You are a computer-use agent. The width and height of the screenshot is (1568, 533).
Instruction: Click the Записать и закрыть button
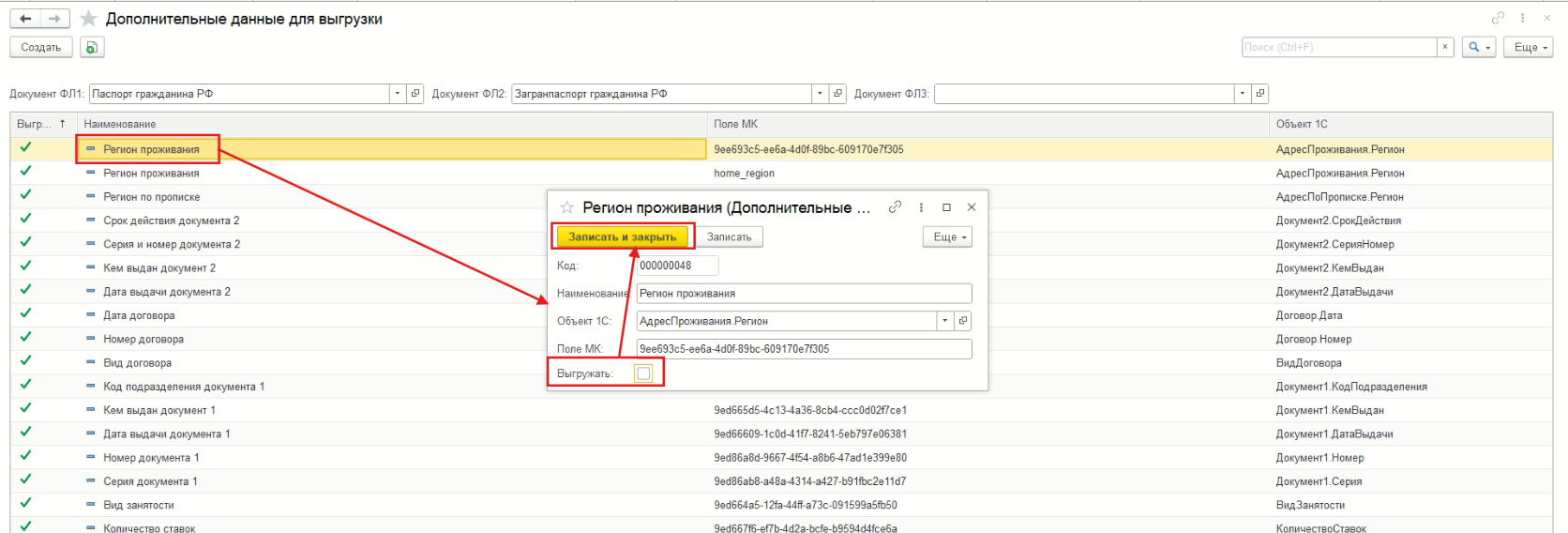(x=622, y=237)
